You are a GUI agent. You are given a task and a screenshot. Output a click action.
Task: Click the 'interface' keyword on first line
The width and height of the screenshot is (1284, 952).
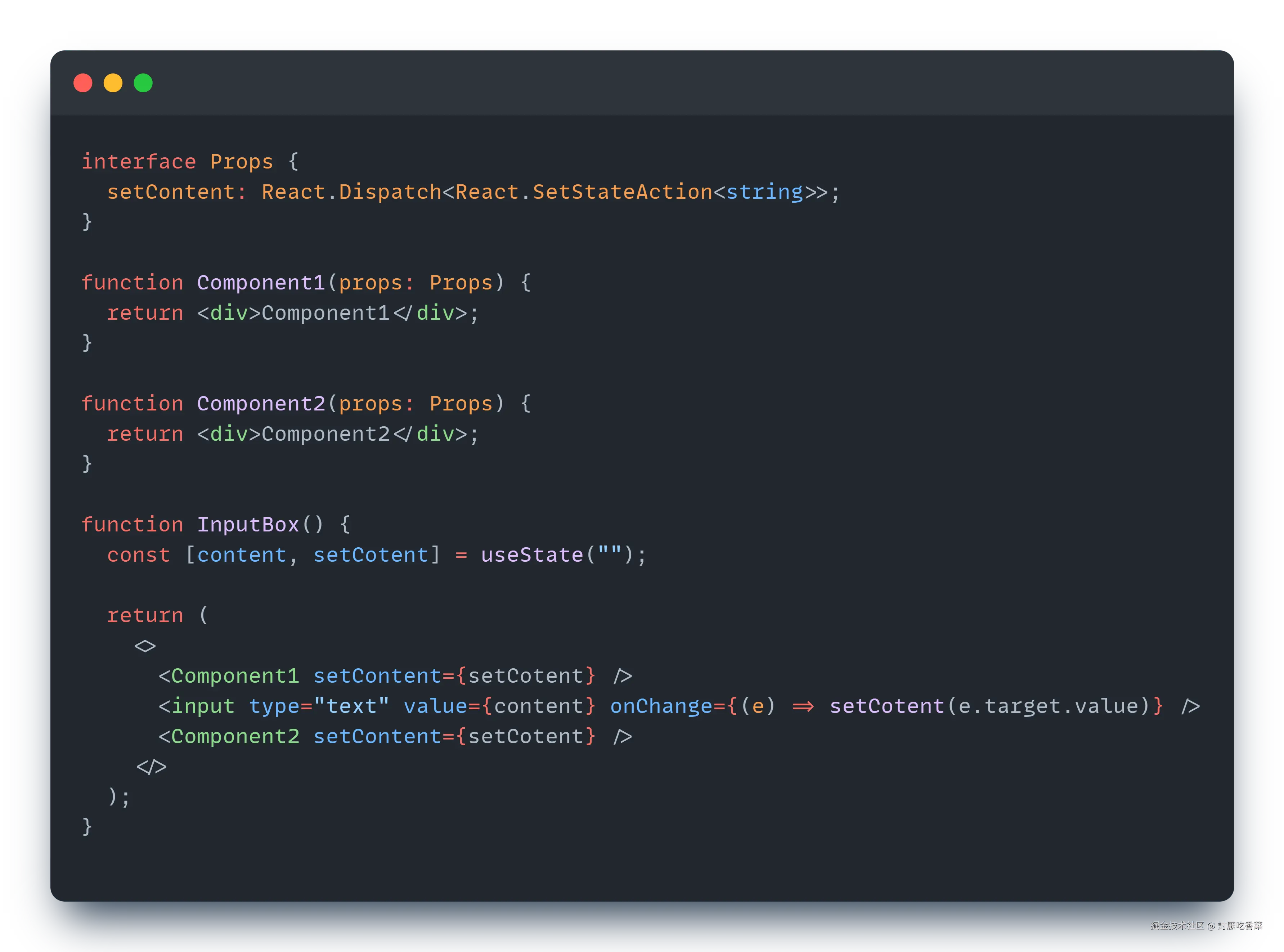(138, 162)
